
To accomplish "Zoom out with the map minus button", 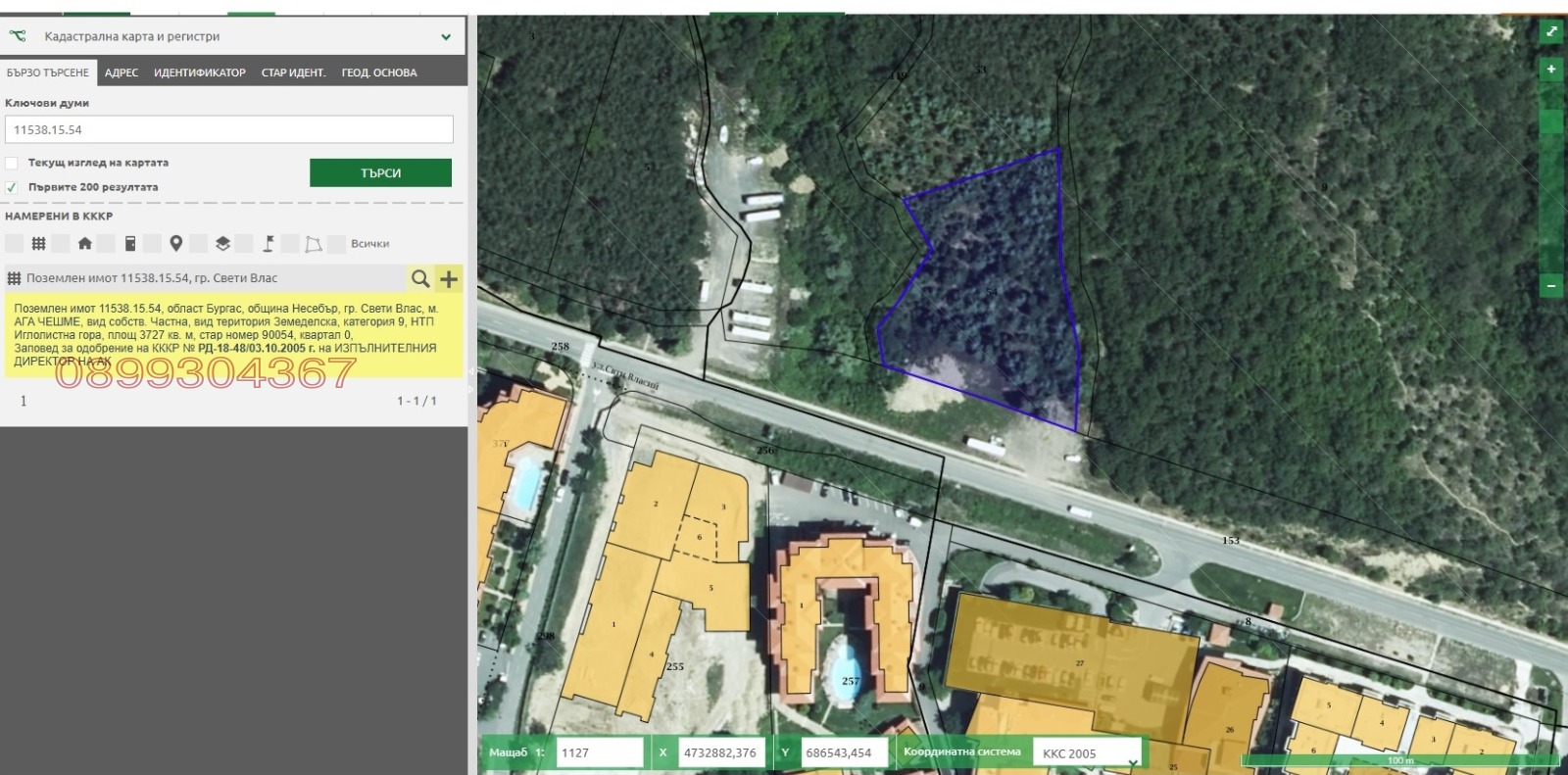I will coord(1551,286).
